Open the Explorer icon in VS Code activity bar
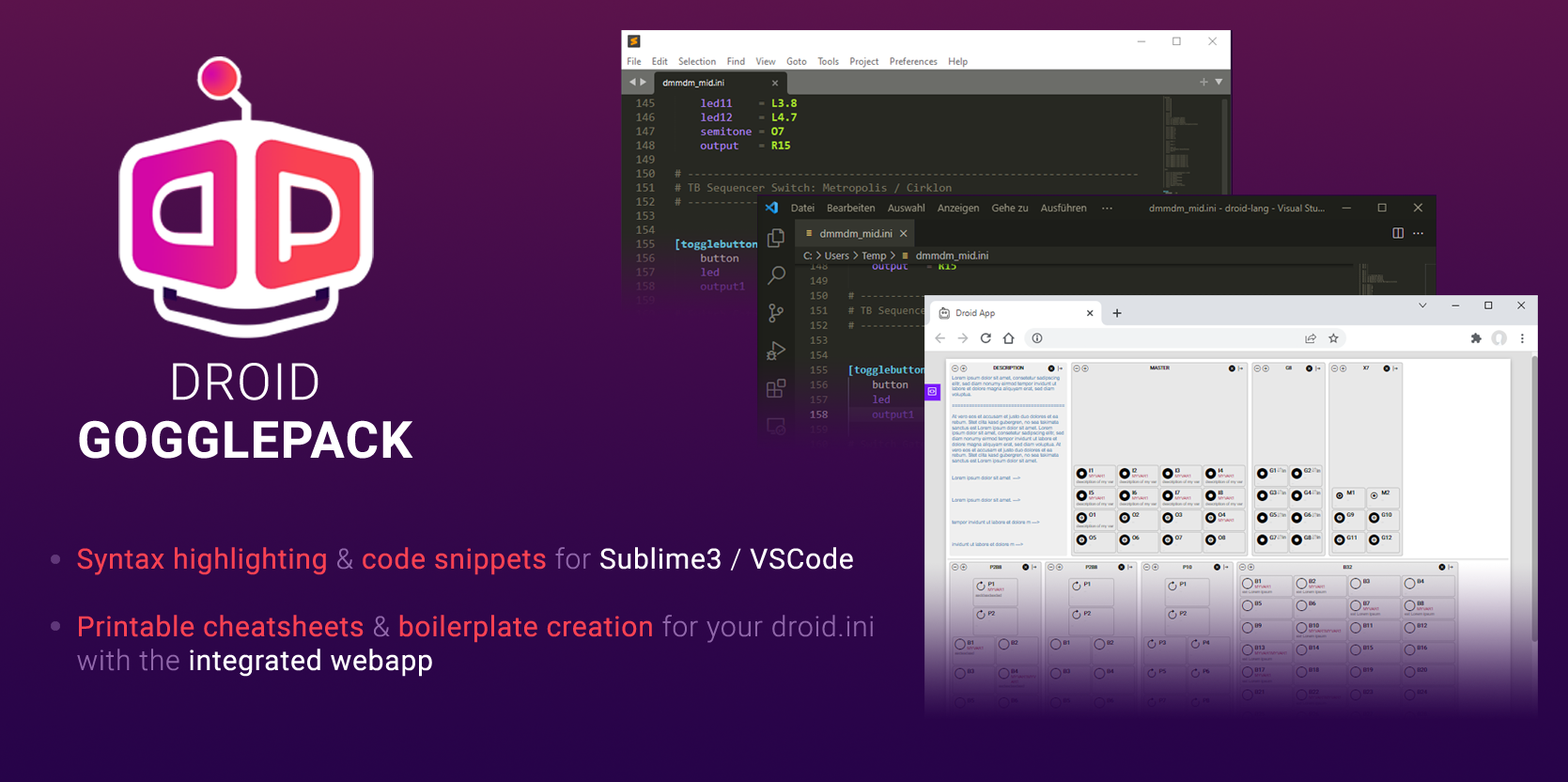This screenshot has height=782, width=1568. pyautogui.click(x=776, y=239)
